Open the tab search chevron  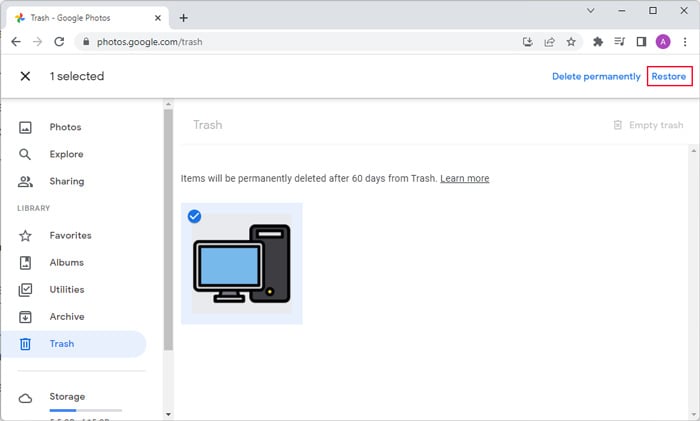591,10
